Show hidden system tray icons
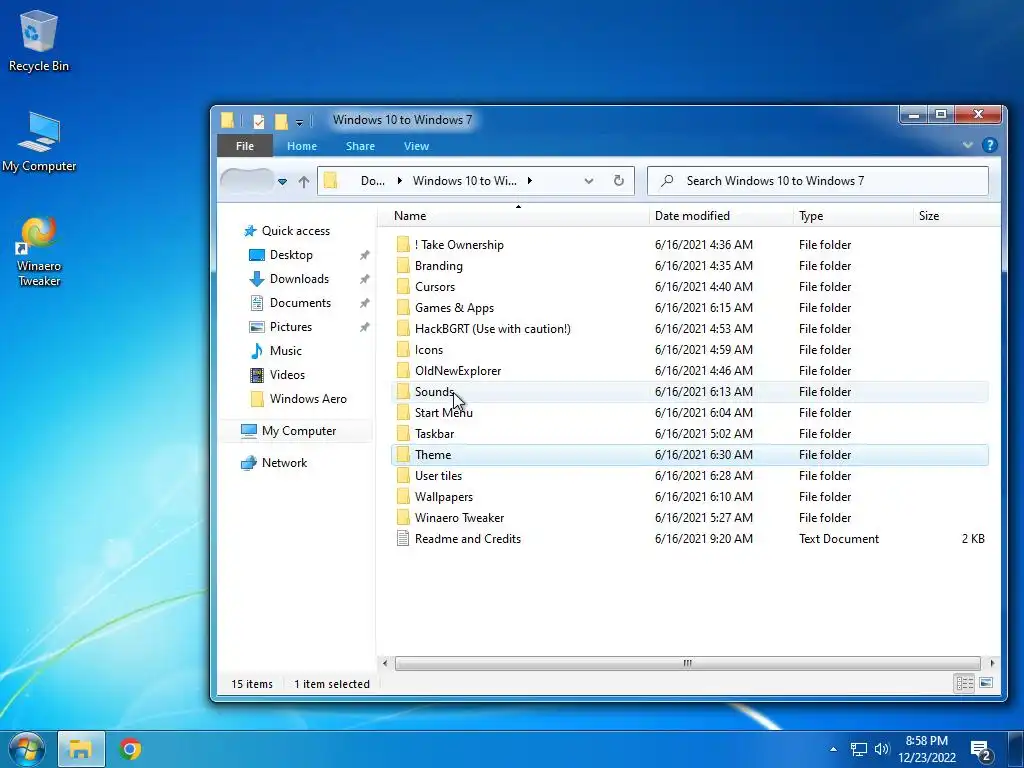 point(833,749)
